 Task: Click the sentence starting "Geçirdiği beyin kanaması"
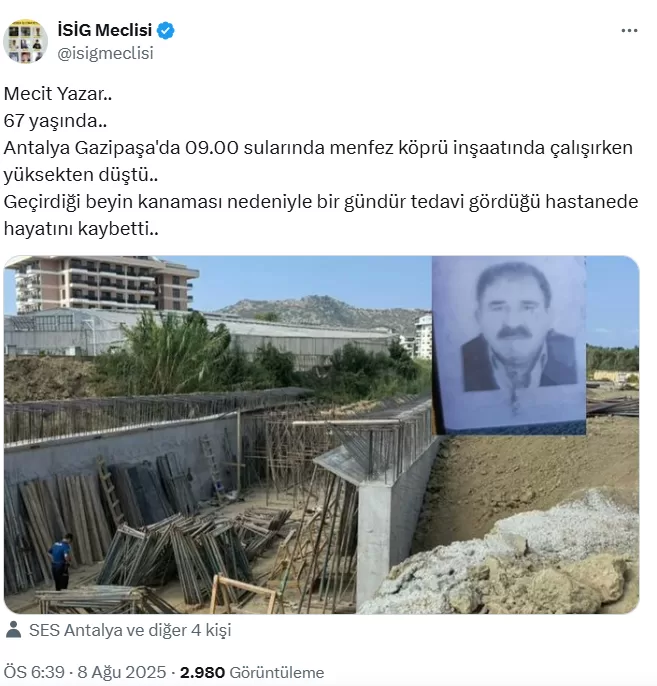point(321,215)
